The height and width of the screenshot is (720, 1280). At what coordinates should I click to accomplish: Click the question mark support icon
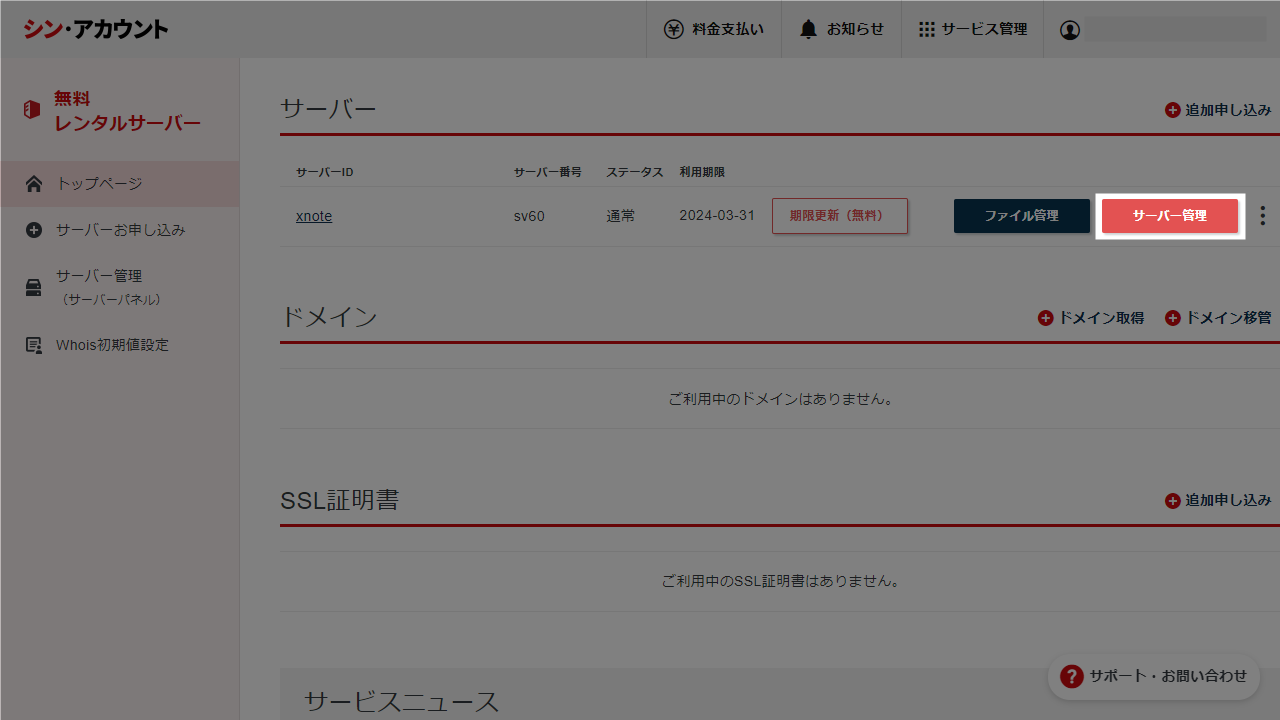pos(1072,676)
